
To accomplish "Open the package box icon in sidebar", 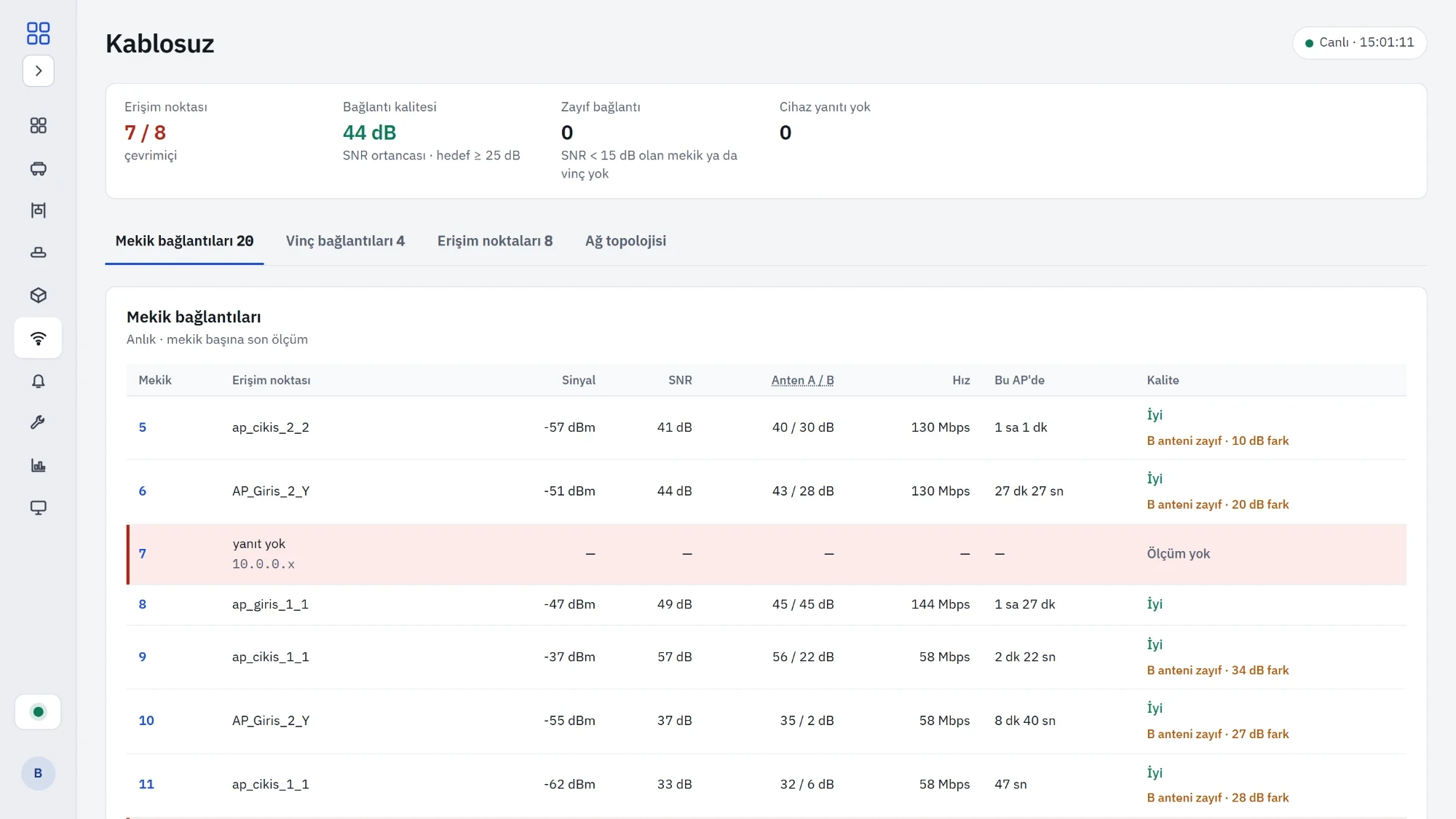I will (x=39, y=295).
